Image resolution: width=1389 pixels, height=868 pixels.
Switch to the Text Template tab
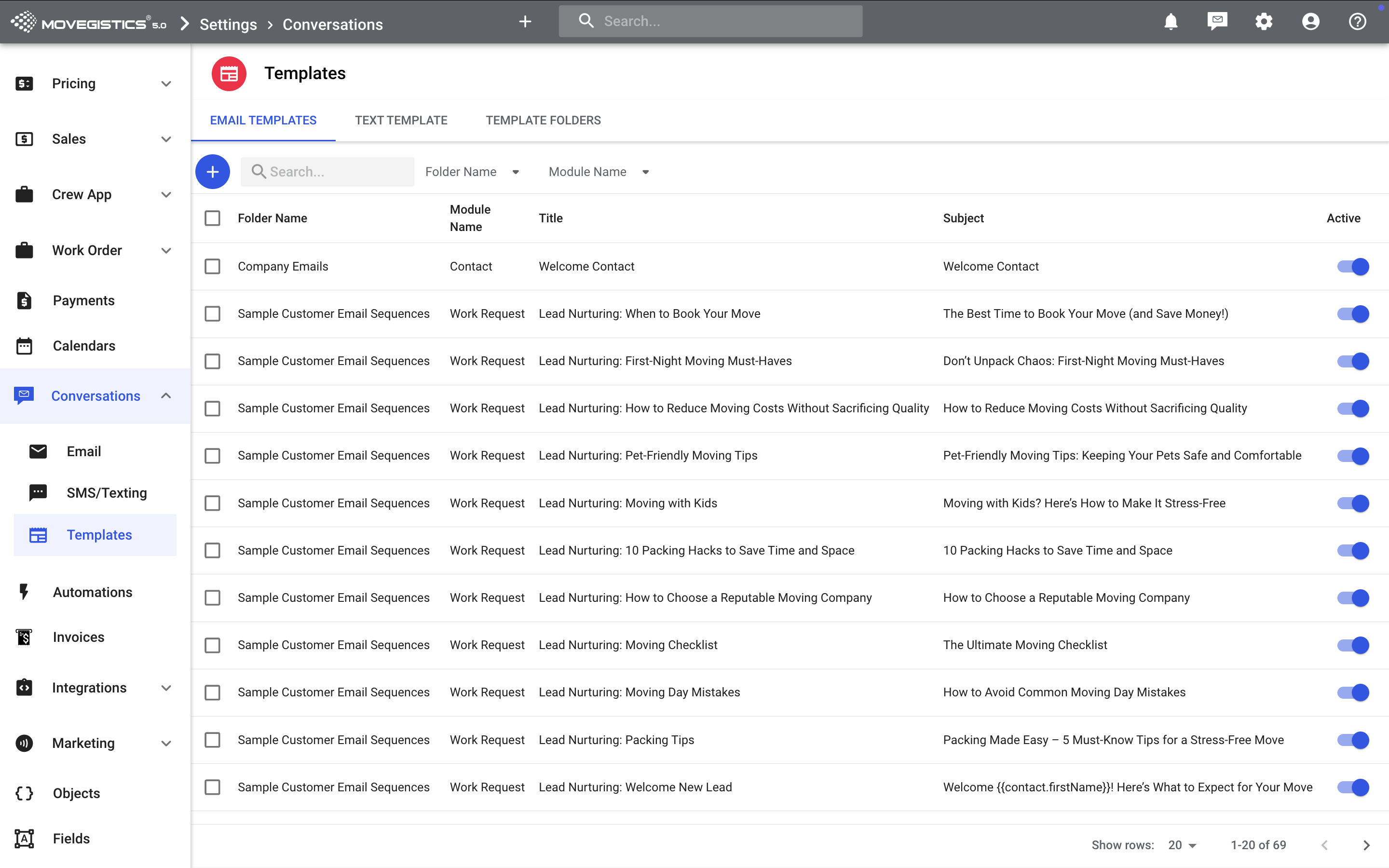(401, 120)
